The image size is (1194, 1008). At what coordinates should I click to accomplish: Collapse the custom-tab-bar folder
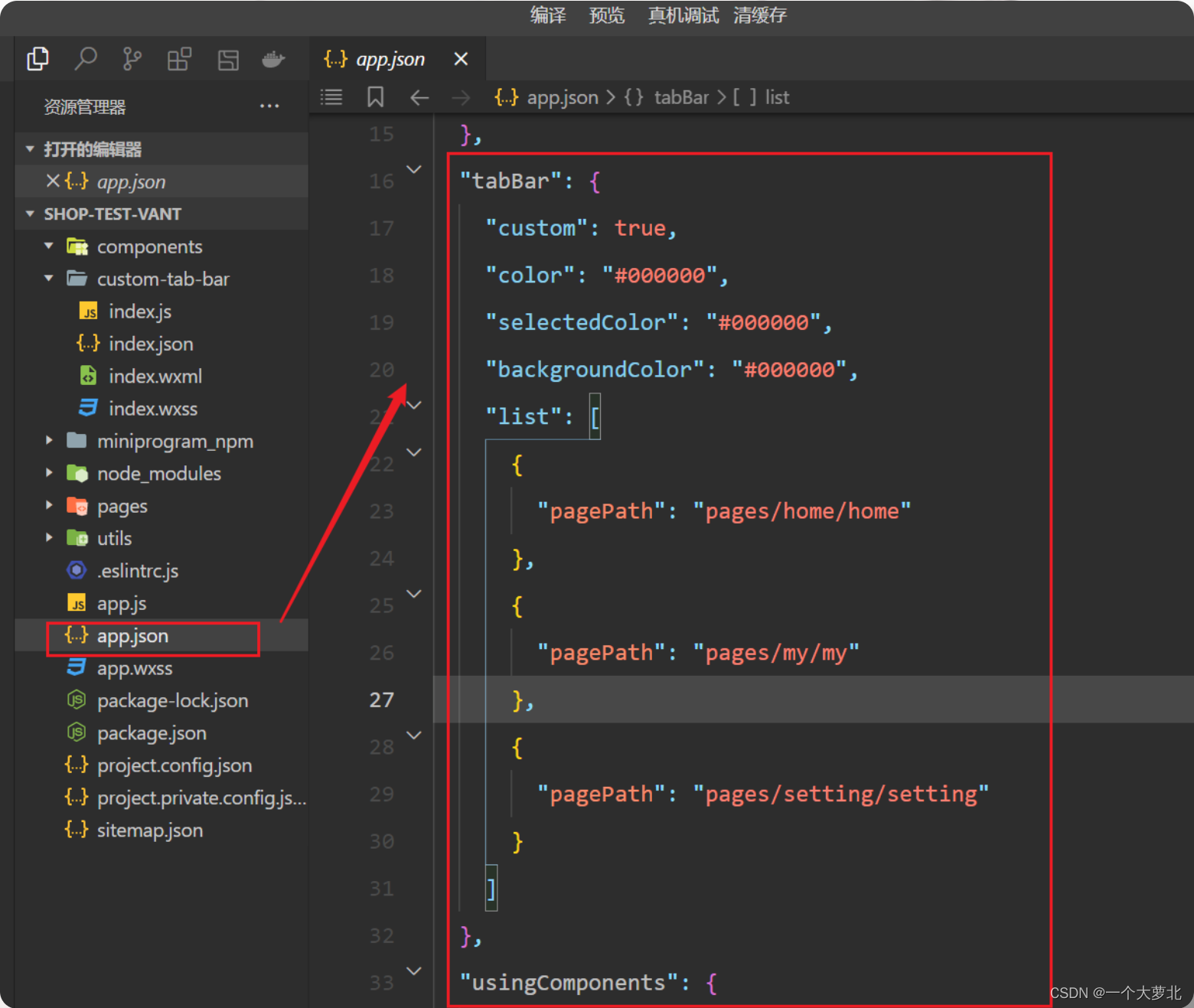click(49, 279)
